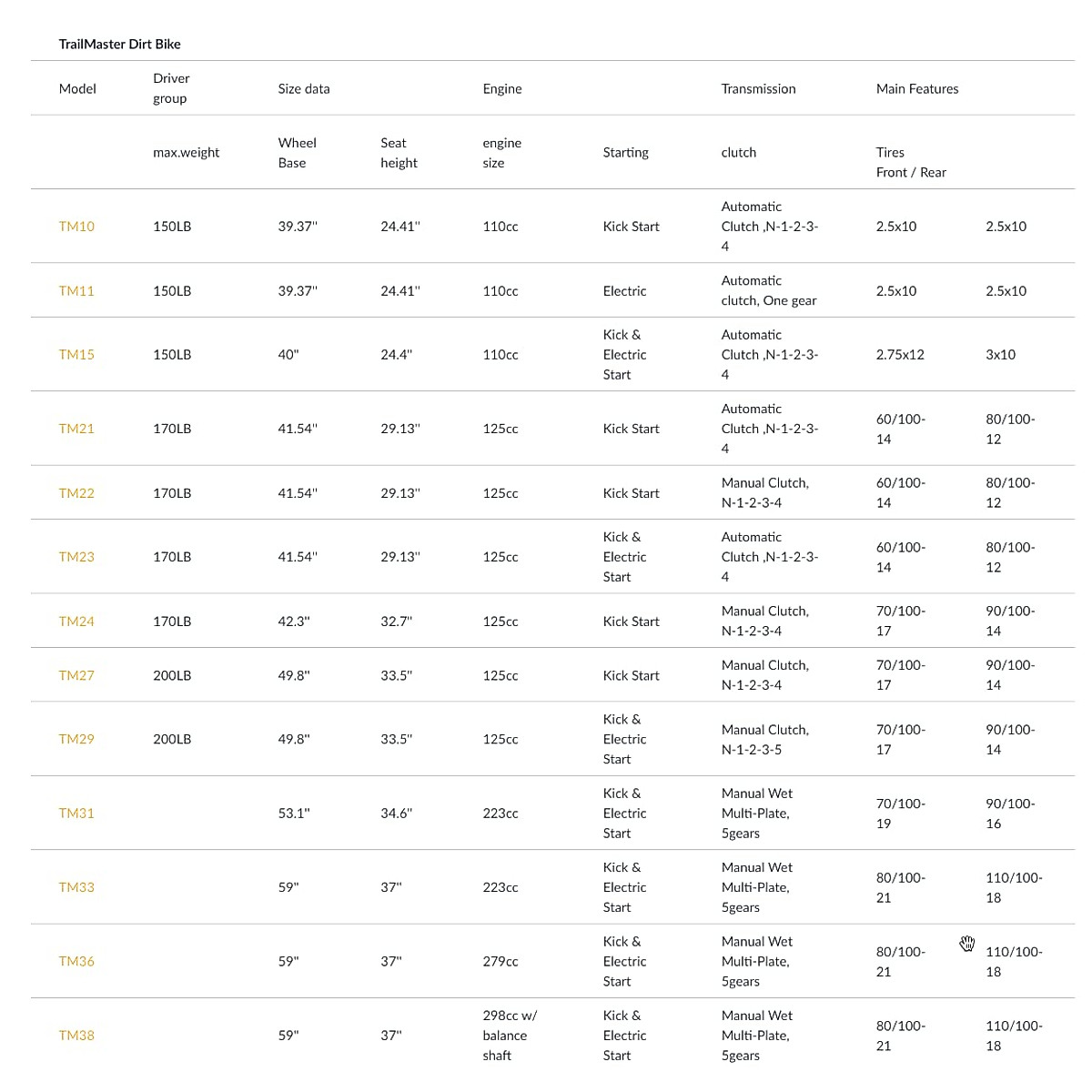1092x1092 pixels.
Task: Click the 2.75x12 front tire cell
Action: [900, 355]
